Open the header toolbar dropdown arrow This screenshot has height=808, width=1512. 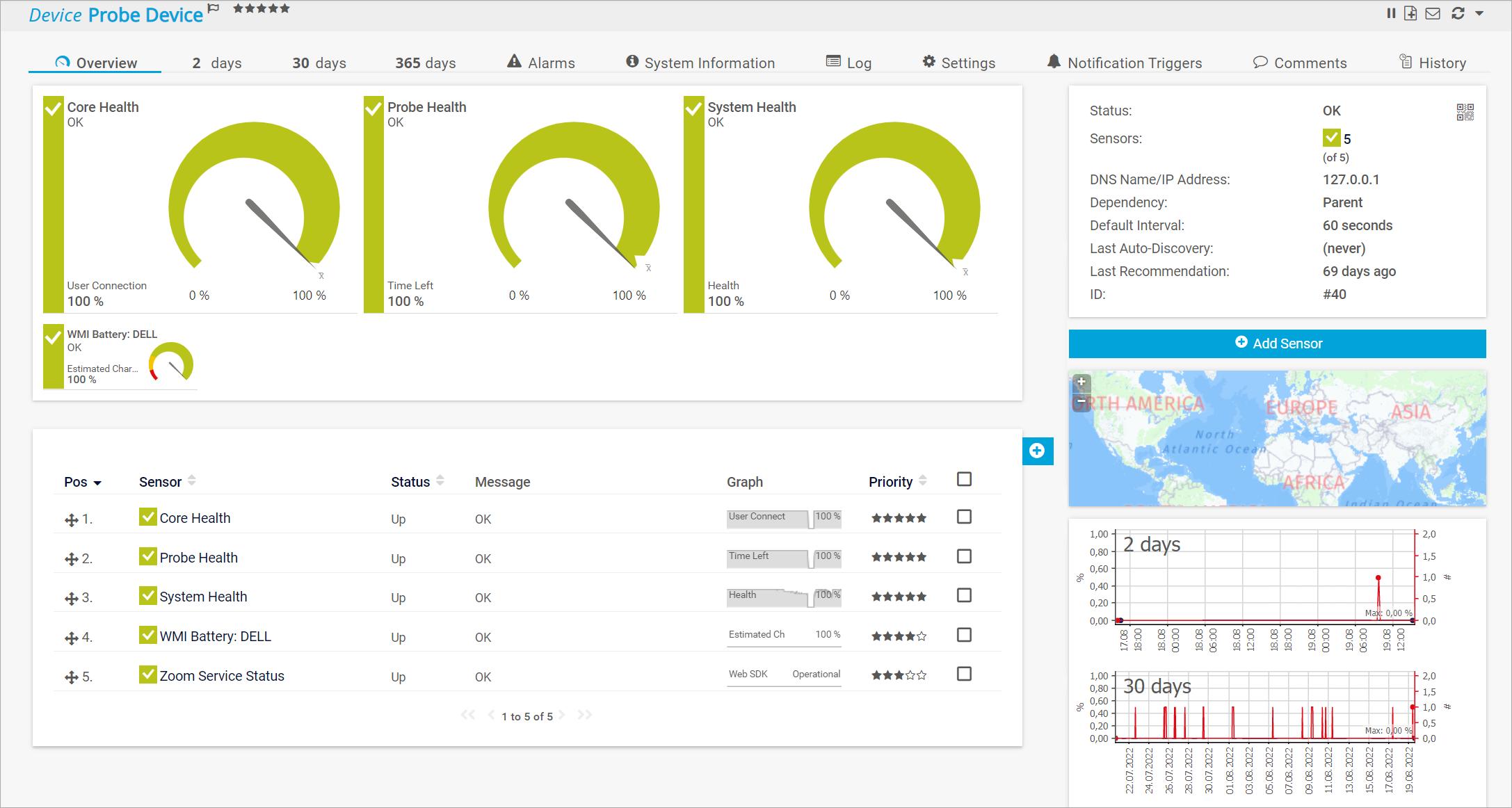[1479, 13]
